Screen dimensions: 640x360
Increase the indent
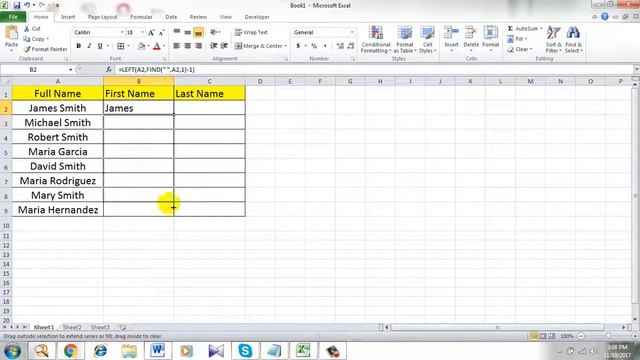pyautogui.click(x=224, y=46)
